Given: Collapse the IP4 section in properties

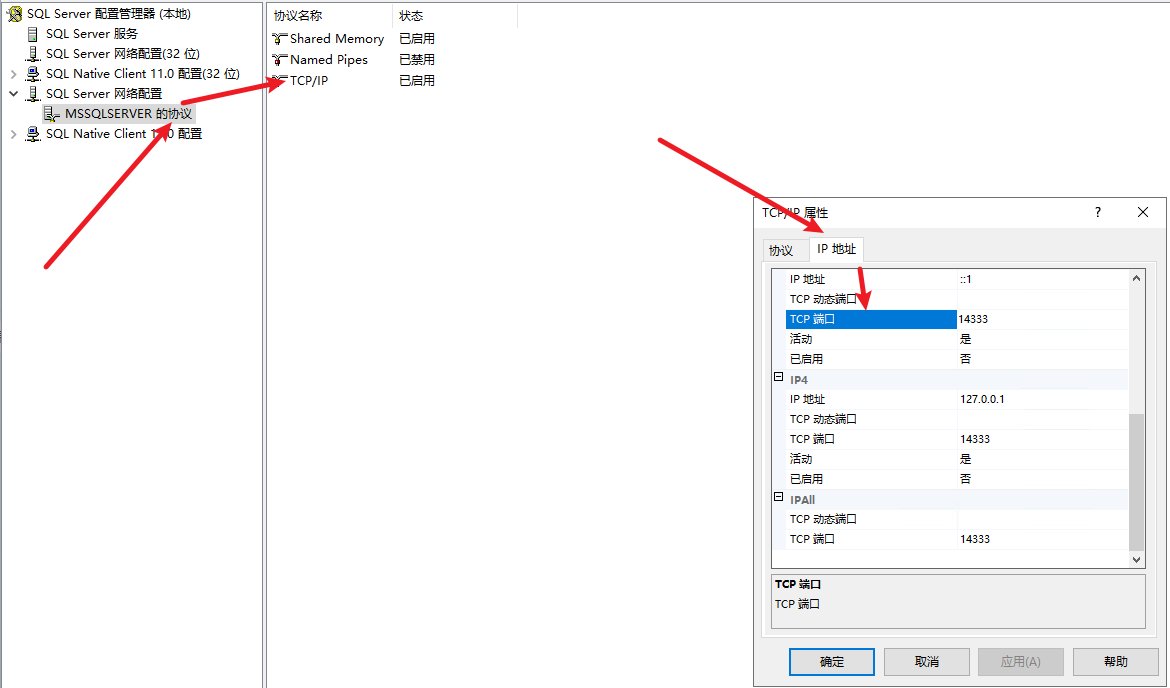Looking at the screenshot, I should [779, 378].
